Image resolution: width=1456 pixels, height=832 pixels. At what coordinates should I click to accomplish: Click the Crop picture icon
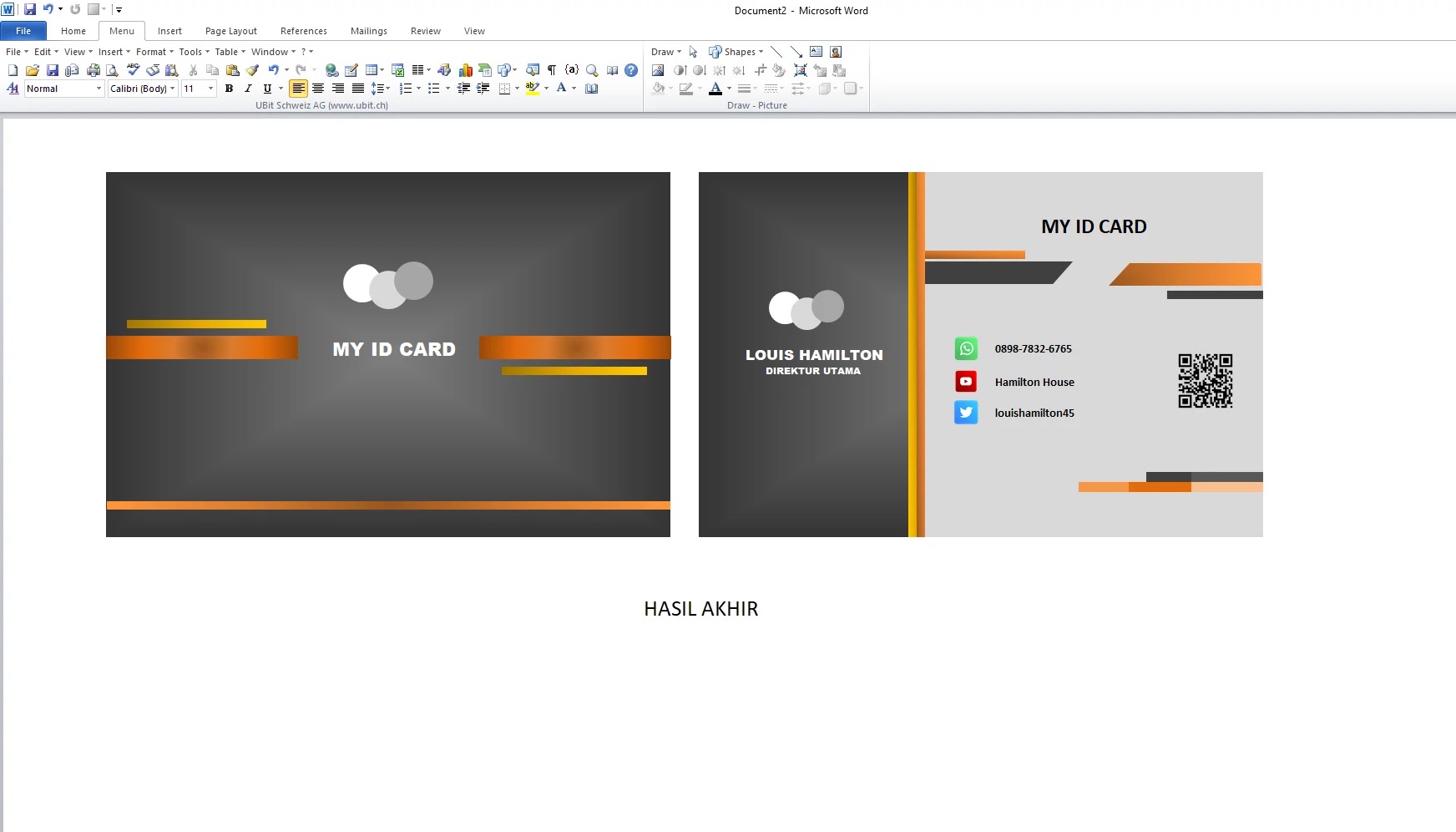(x=760, y=70)
